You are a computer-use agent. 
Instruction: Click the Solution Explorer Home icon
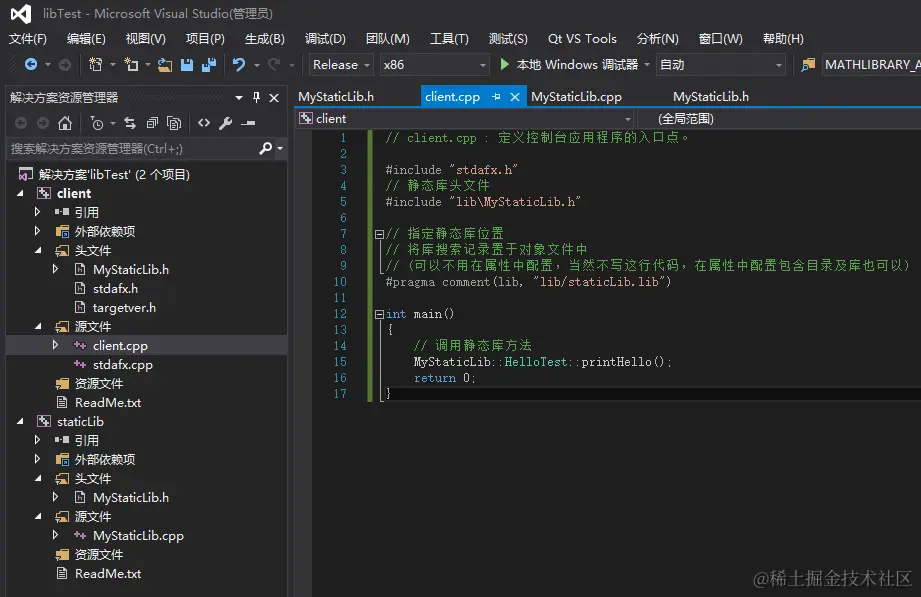coord(65,123)
